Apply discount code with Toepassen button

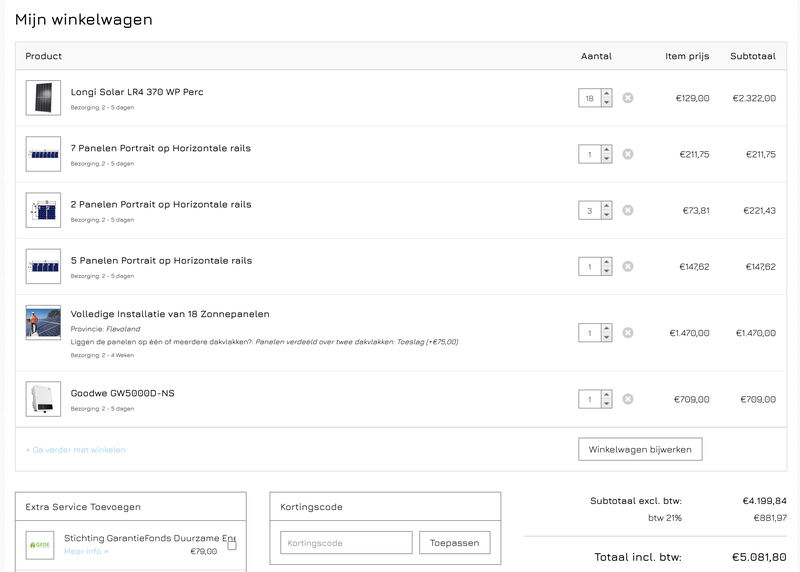click(x=454, y=543)
